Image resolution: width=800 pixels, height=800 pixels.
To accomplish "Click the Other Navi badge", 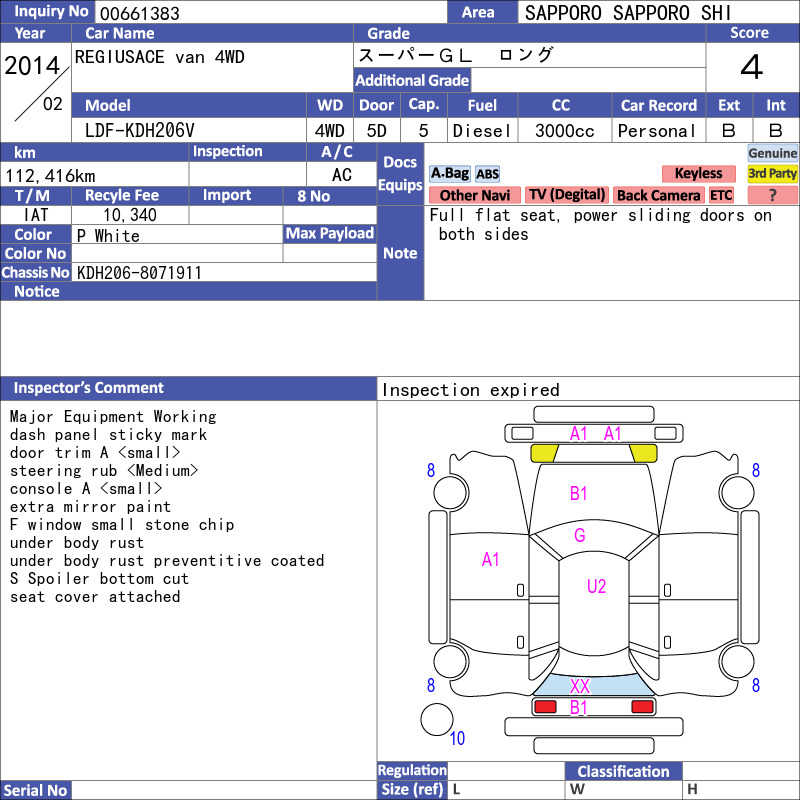I will [474, 195].
